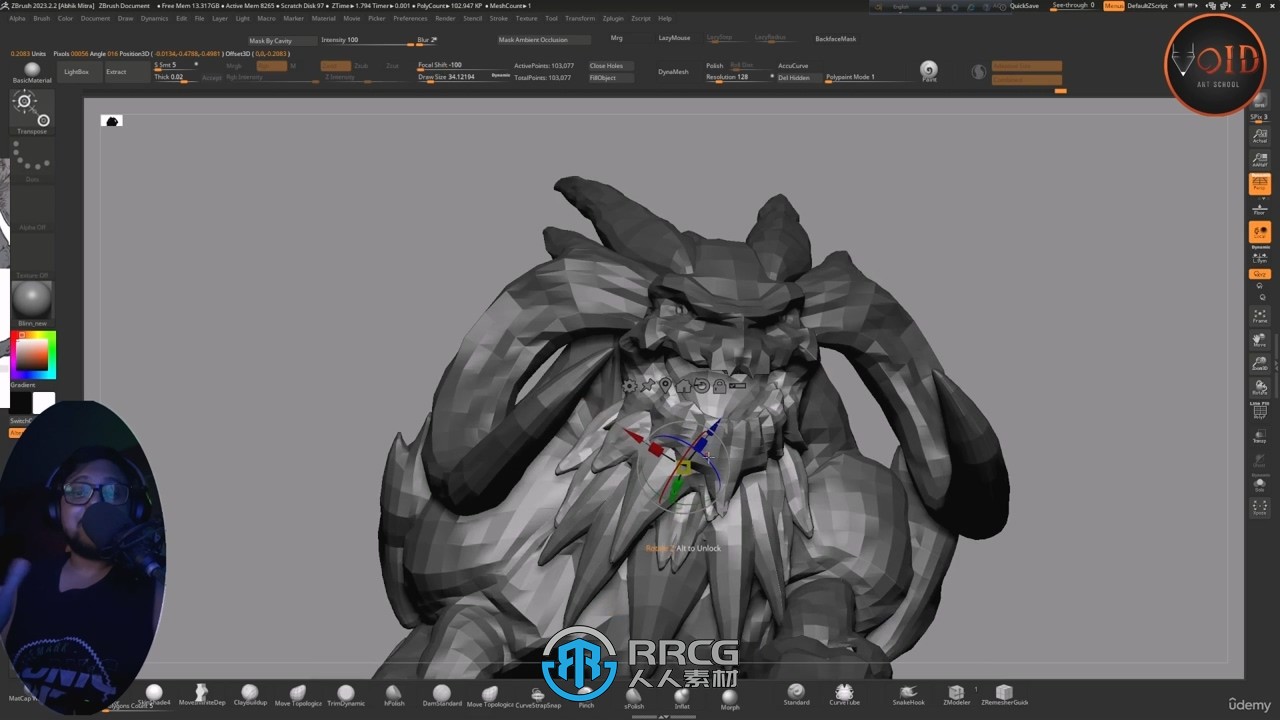Open the gizmo customize gear icon
The width and height of the screenshot is (1280, 720).
pyautogui.click(x=629, y=385)
